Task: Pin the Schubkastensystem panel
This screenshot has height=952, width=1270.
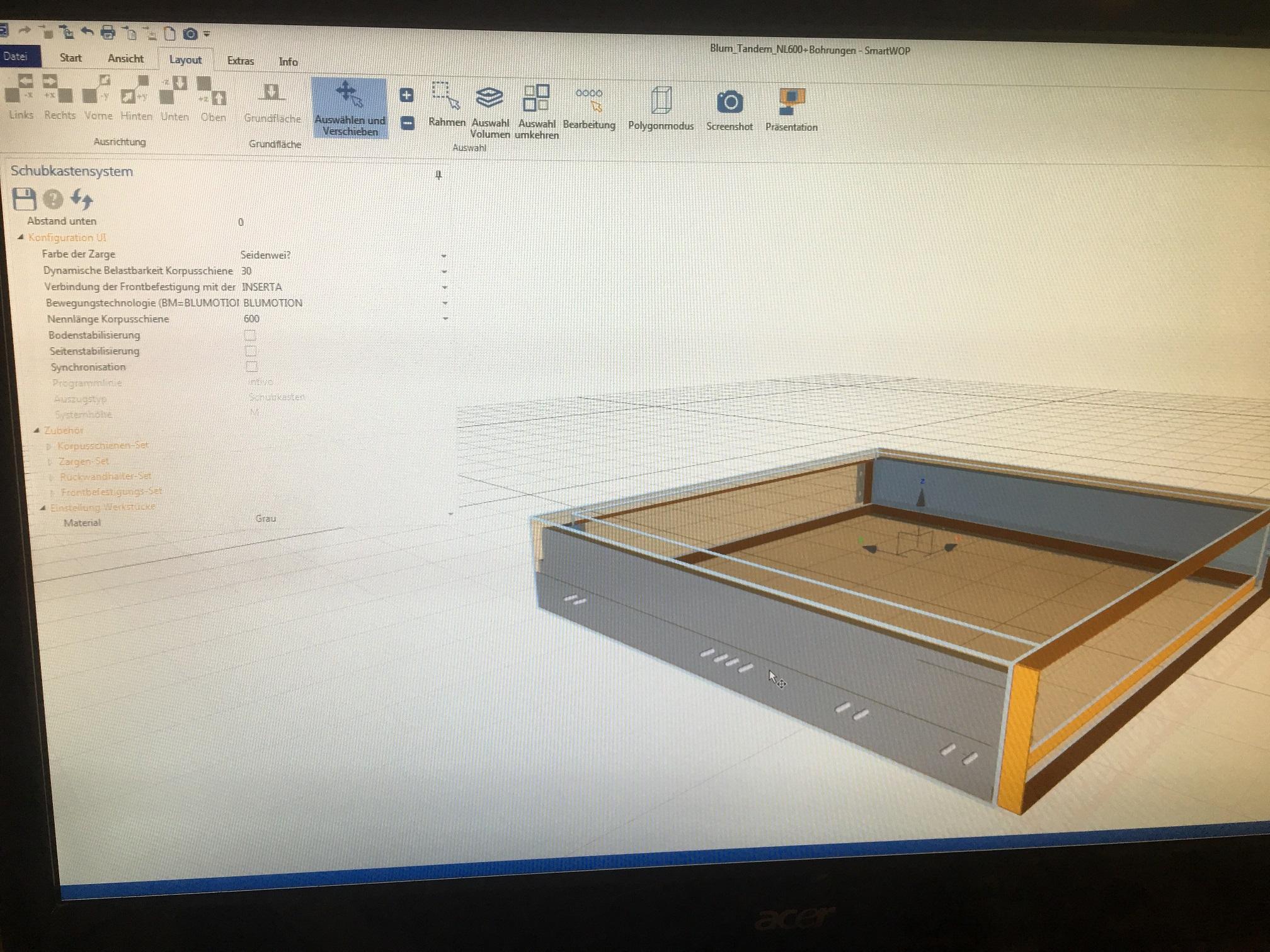Action: (x=438, y=176)
